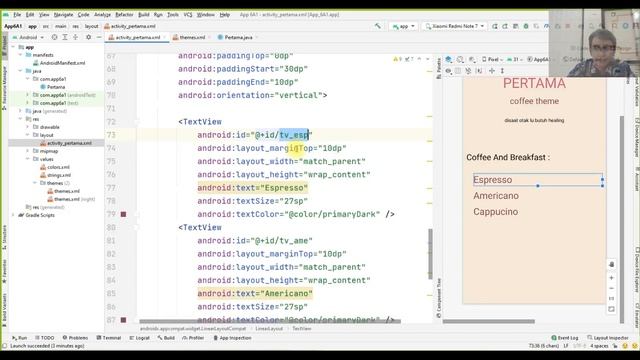This screenshot has height=360, width=640.
Task: Open the Logcat tool window
Action: 140,338
